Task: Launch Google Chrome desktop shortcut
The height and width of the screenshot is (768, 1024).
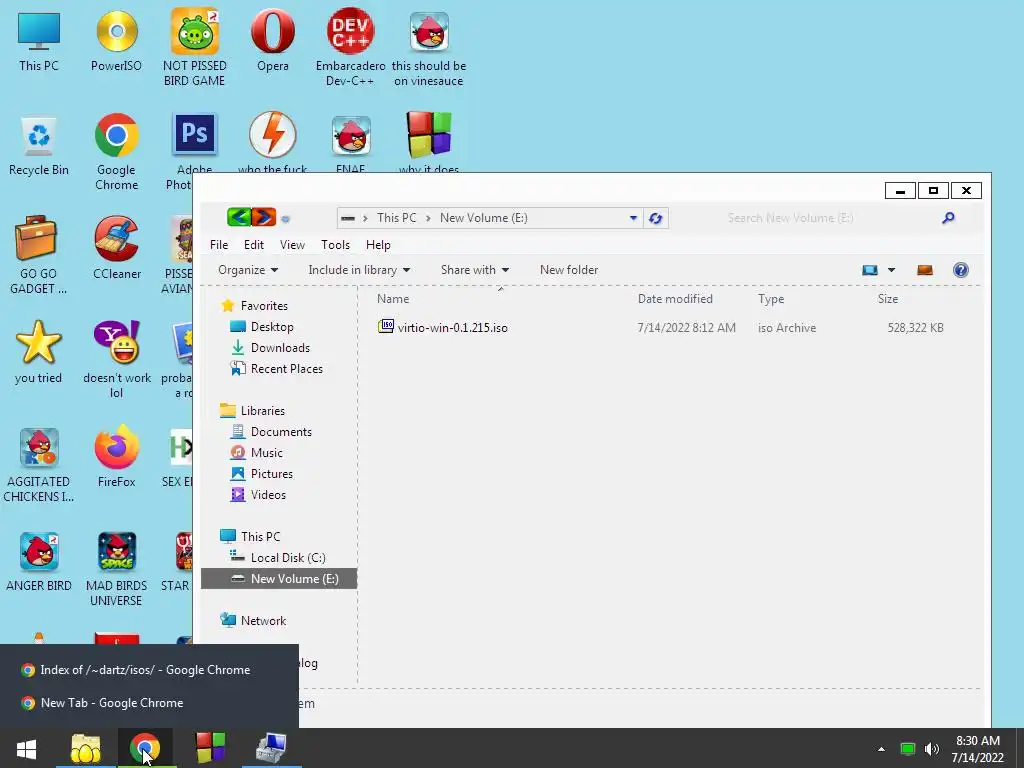Action: (116, 152)
